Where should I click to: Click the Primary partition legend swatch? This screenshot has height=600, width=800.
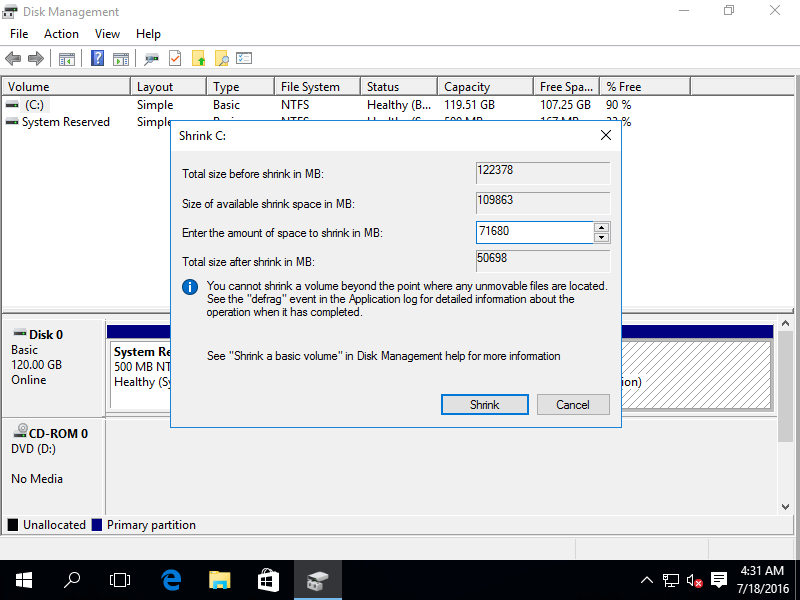coord(96,524)
